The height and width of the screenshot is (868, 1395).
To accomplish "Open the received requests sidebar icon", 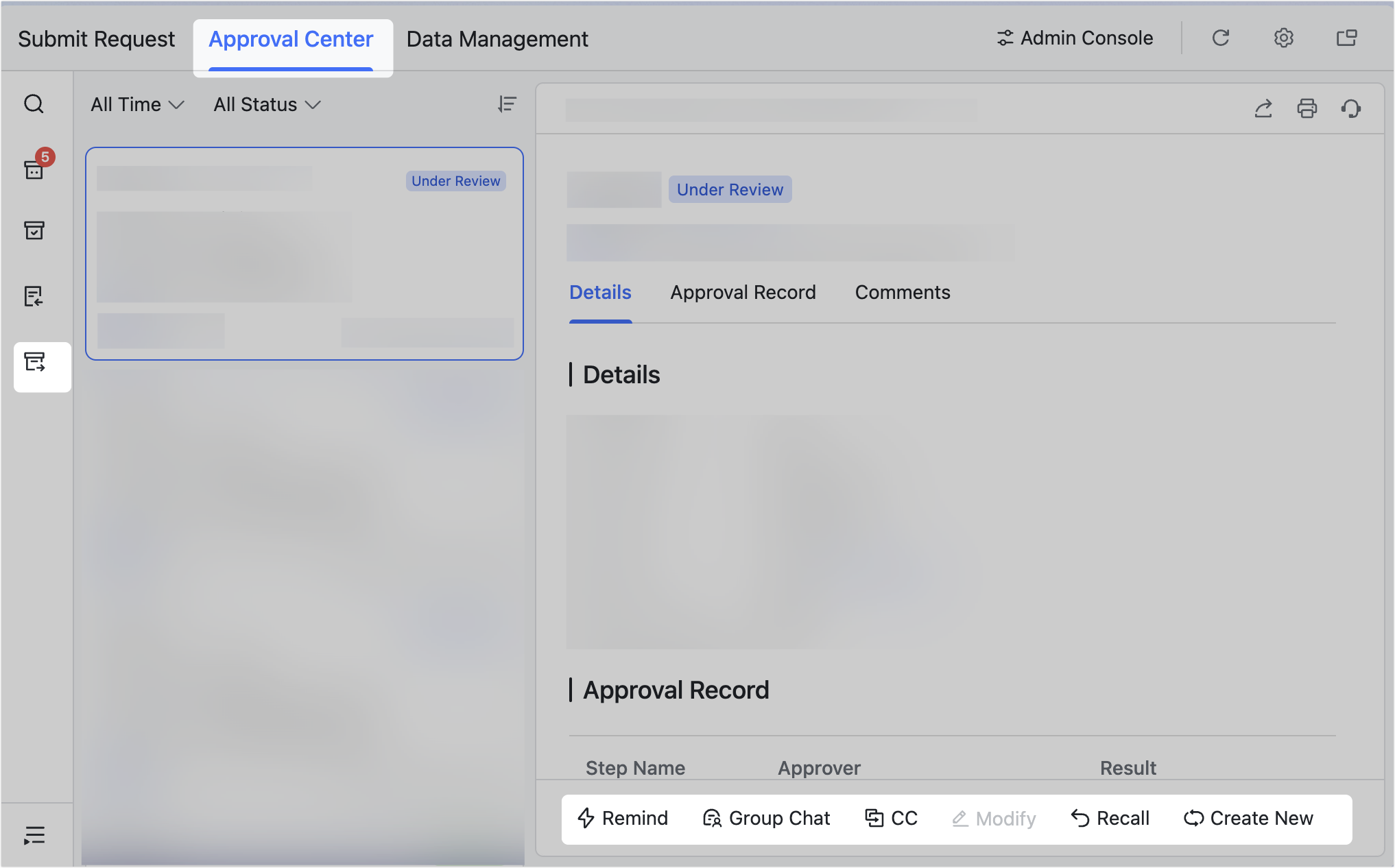I will pos(34,296).
